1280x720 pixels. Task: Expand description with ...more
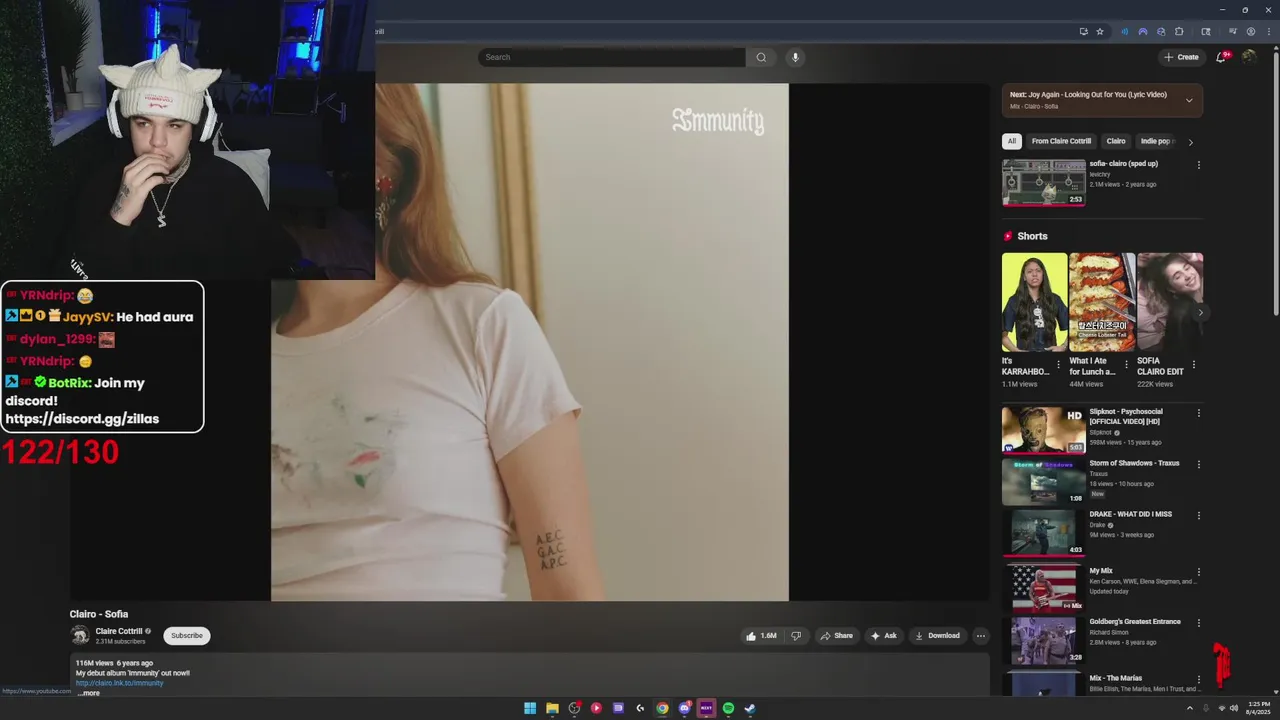89,693
